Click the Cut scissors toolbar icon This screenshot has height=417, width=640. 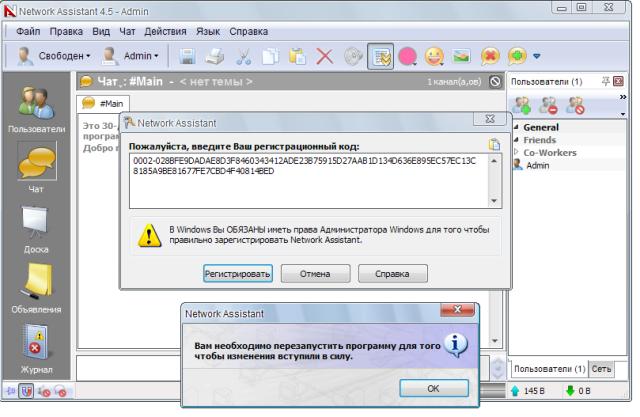tap(243, 56)
